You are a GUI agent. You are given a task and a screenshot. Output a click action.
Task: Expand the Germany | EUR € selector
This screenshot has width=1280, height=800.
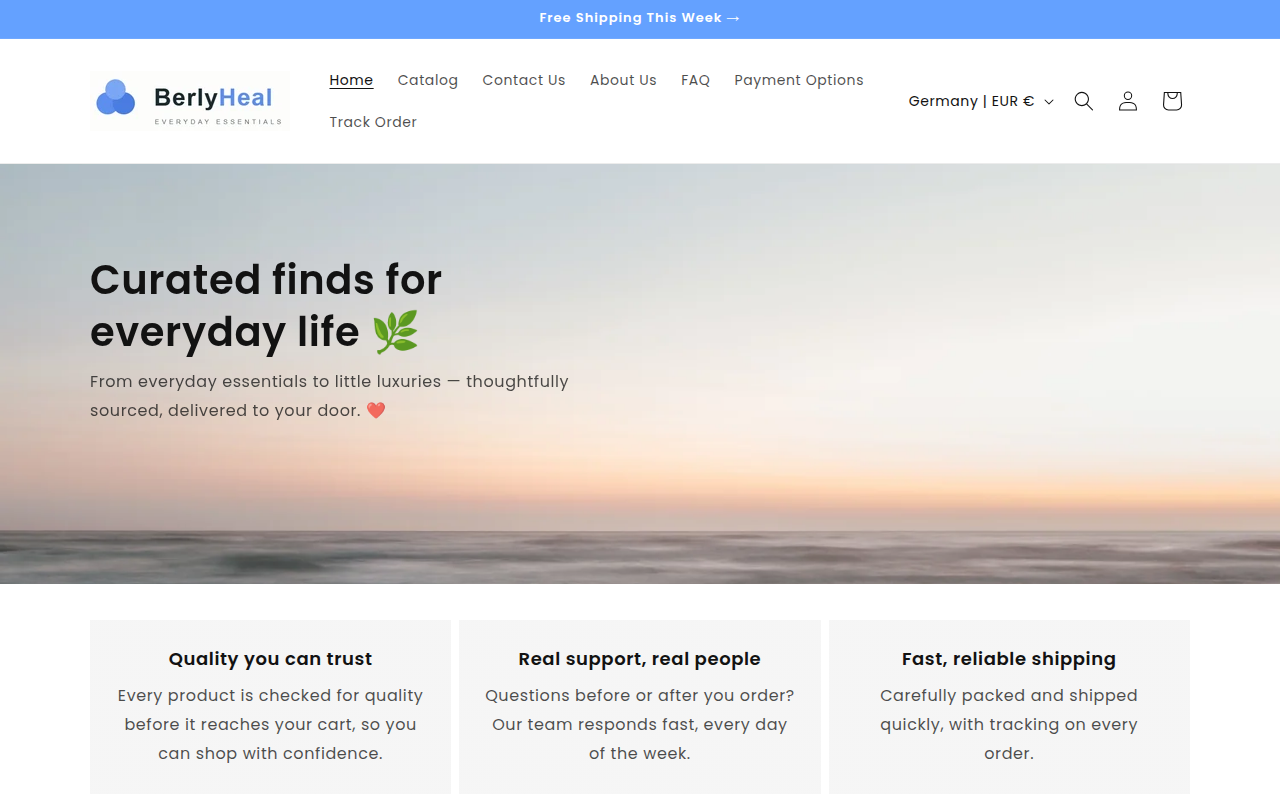pyautogui.click(x=981, y=101)
